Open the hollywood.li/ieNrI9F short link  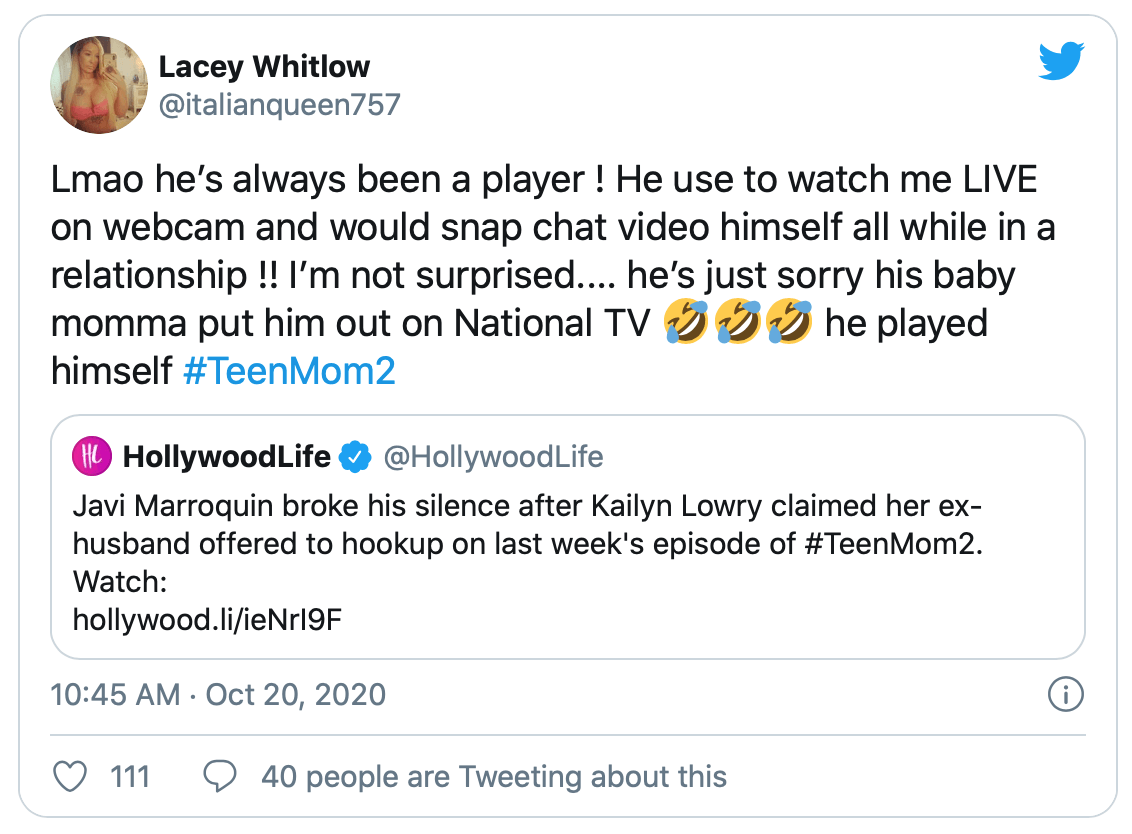[x=207, y=620]
